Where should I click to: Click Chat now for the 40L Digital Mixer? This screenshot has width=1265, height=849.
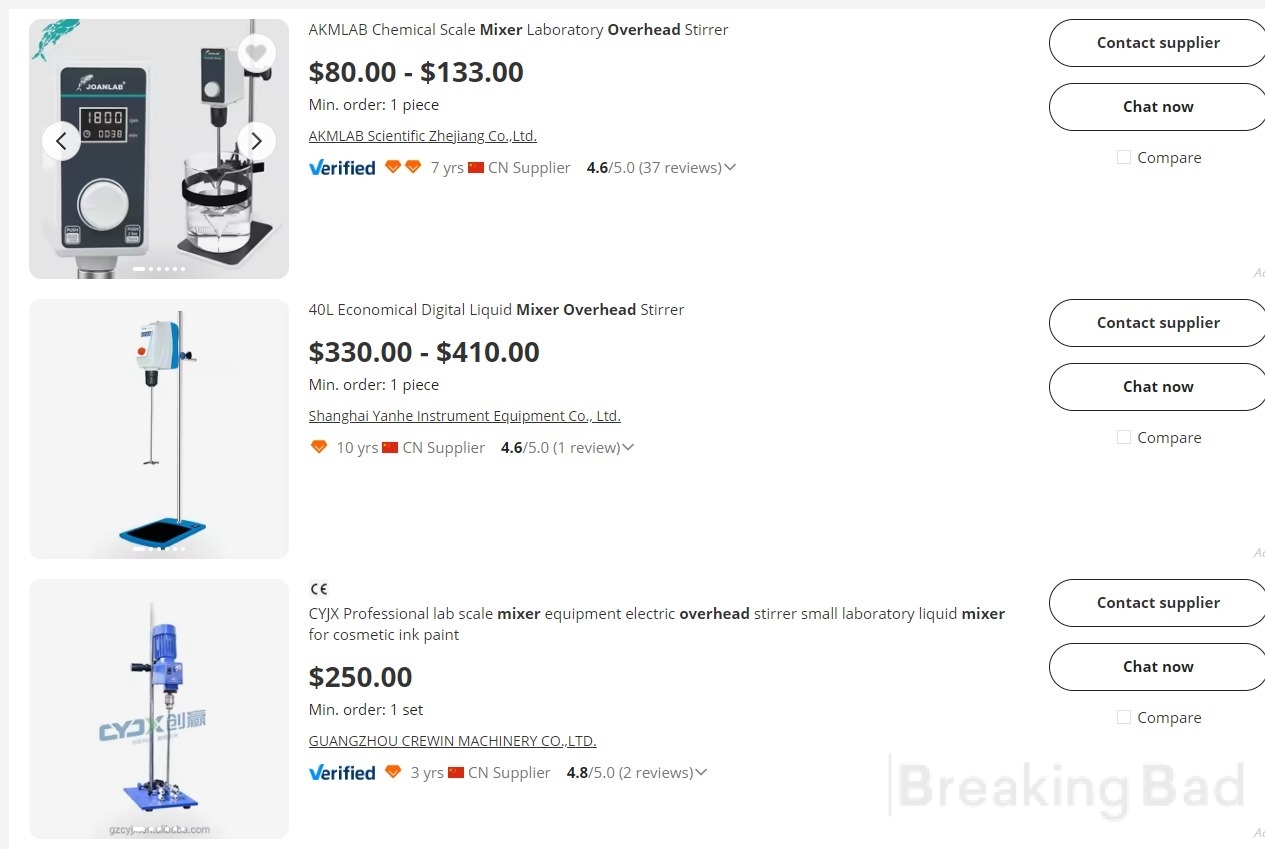pyautogui.click(x=1158, y=387)
